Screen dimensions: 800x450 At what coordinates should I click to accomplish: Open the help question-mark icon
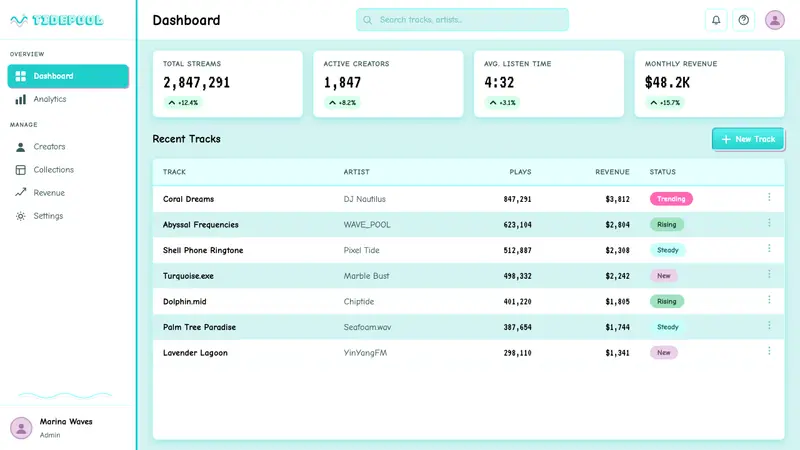pyautogui.click(x=743, y=20)
